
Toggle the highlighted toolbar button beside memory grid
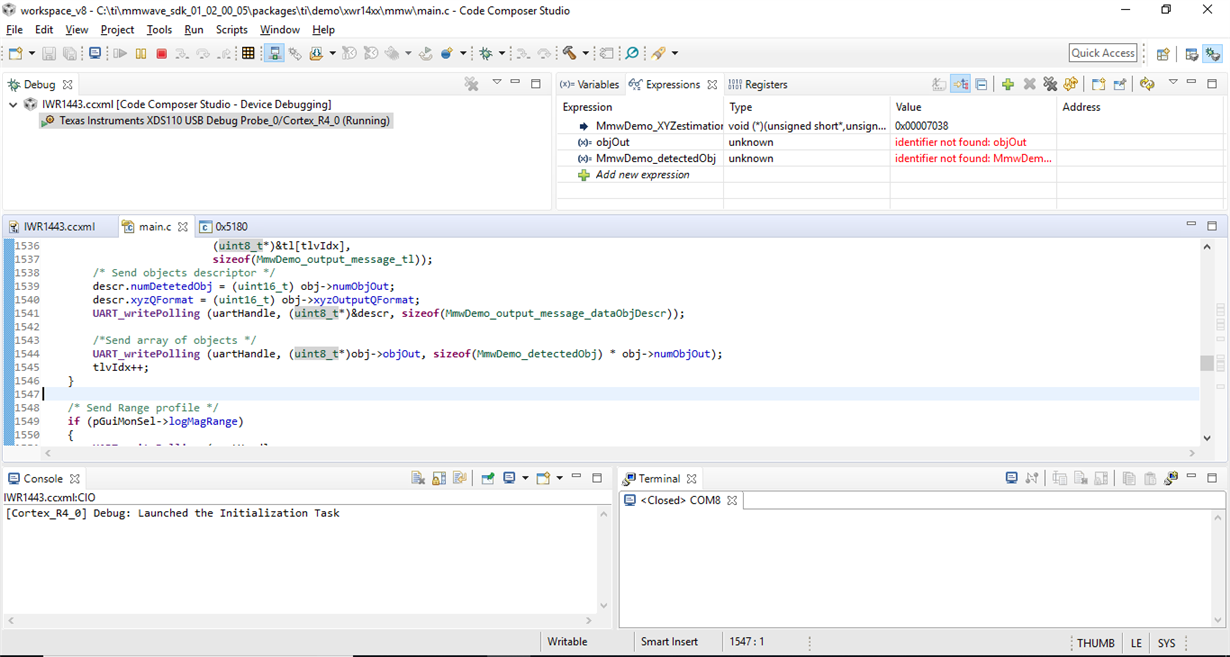click(274, 53)
